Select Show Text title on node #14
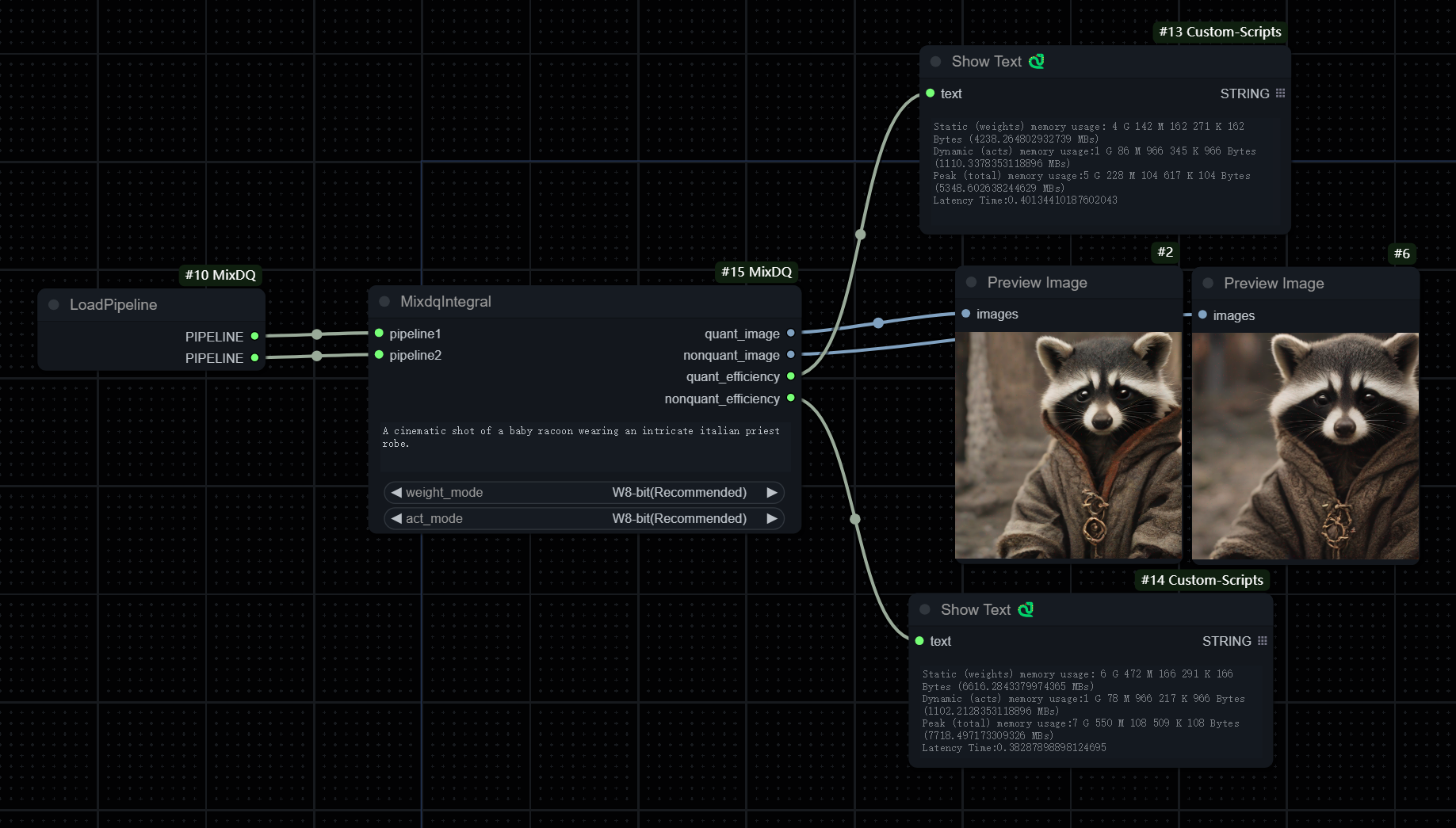 pos(976,610)
